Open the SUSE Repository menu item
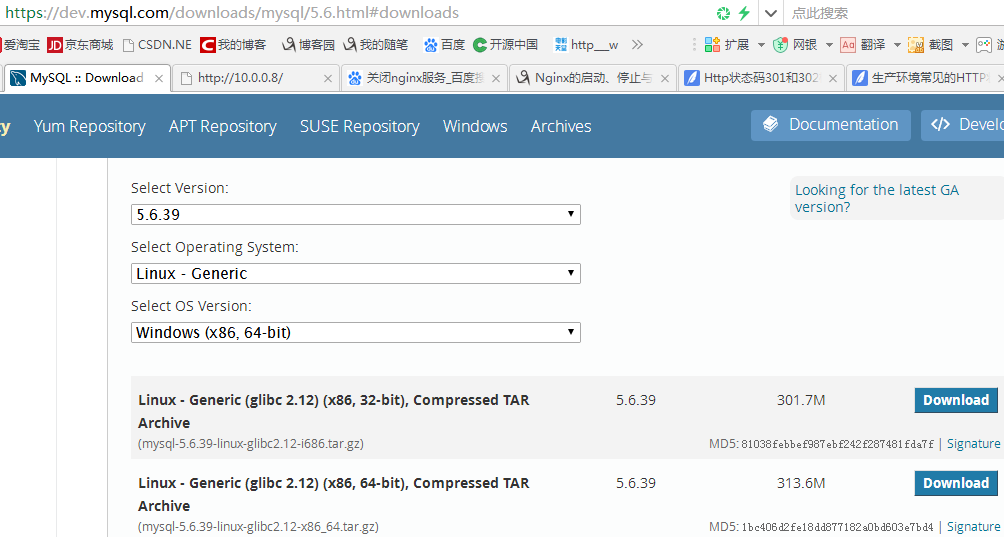Screen dimensions: 1004x537 click(360, 127)
